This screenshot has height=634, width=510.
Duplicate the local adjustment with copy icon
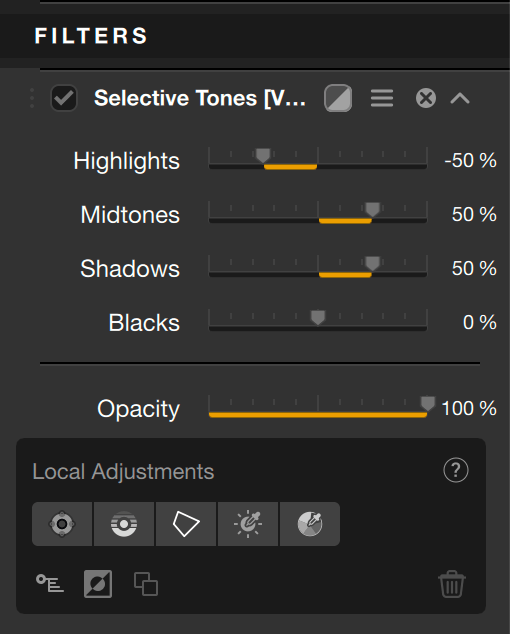[x=146, y=584]
